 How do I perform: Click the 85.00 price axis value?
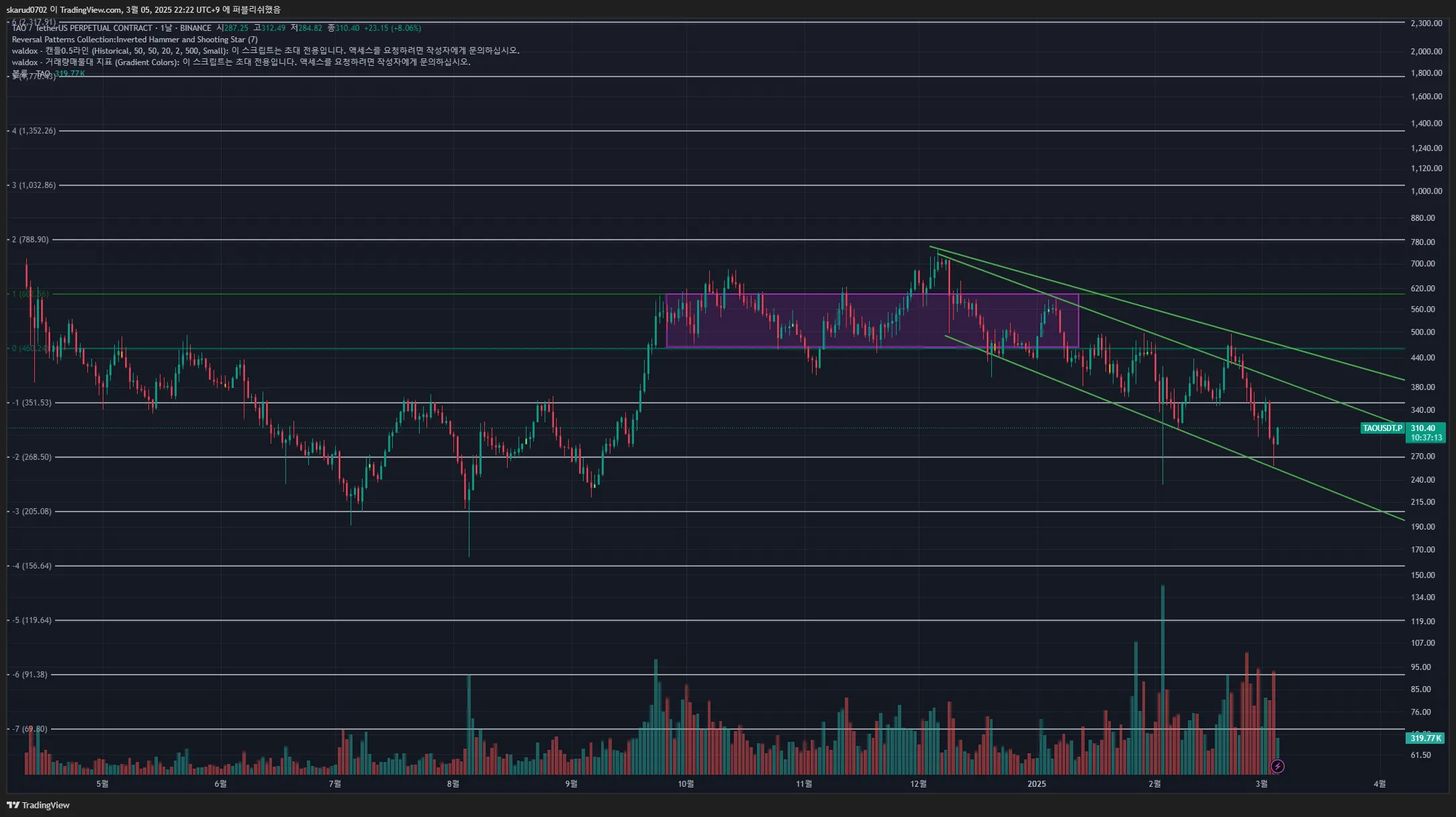(x=1421, y=689)
